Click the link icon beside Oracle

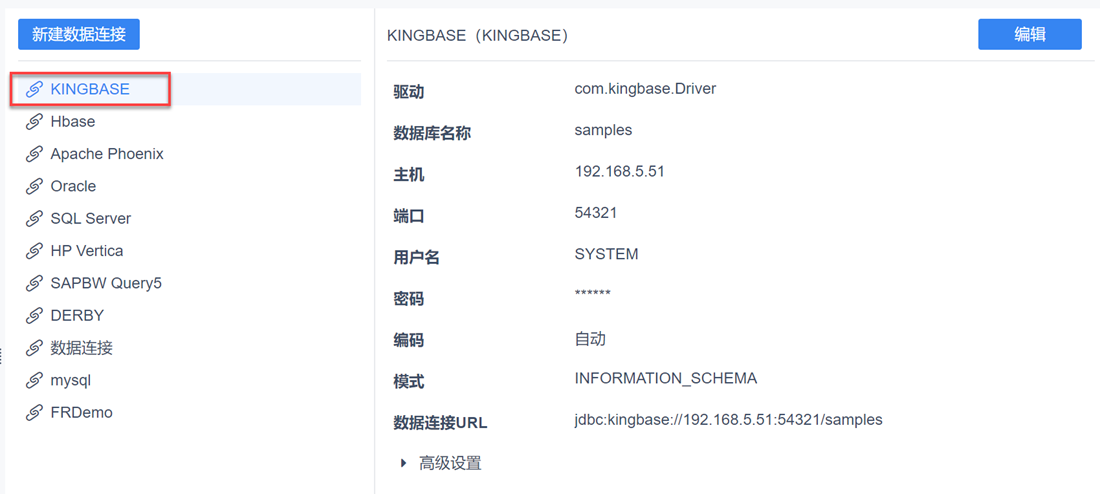pos(34,187)
